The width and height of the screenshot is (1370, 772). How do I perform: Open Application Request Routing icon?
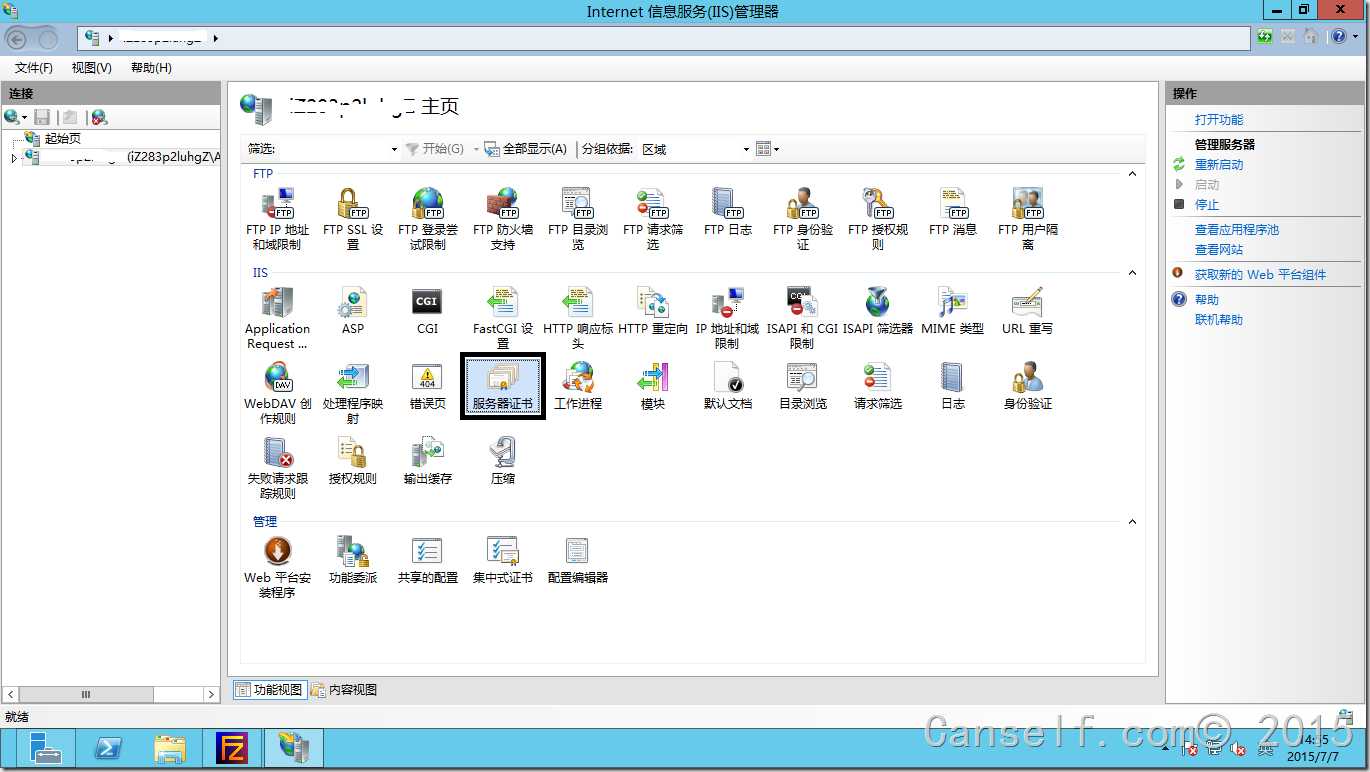pyautogui.click(x=277, y=317)
